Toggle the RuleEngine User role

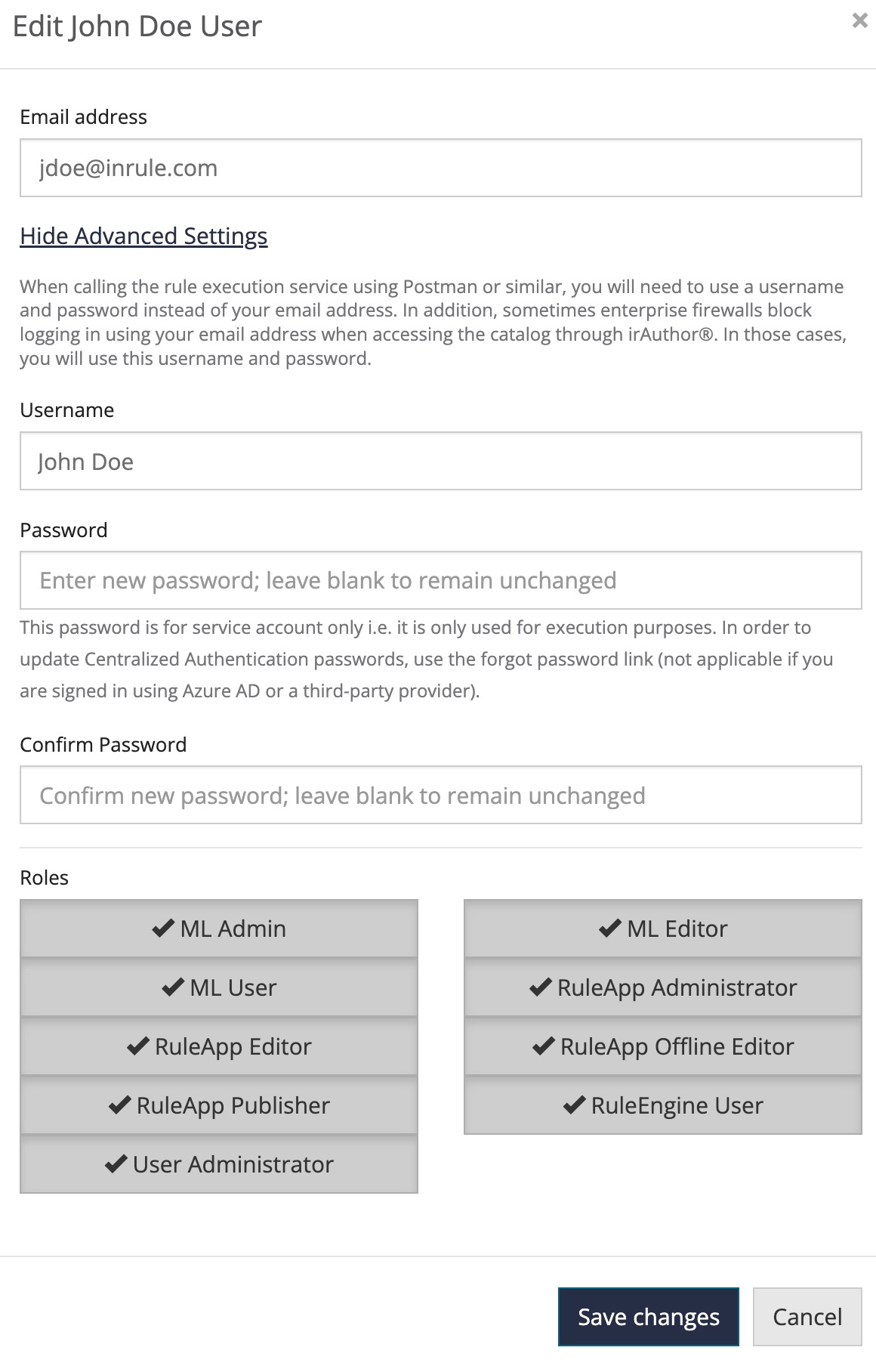click(x=662, y=1105)
